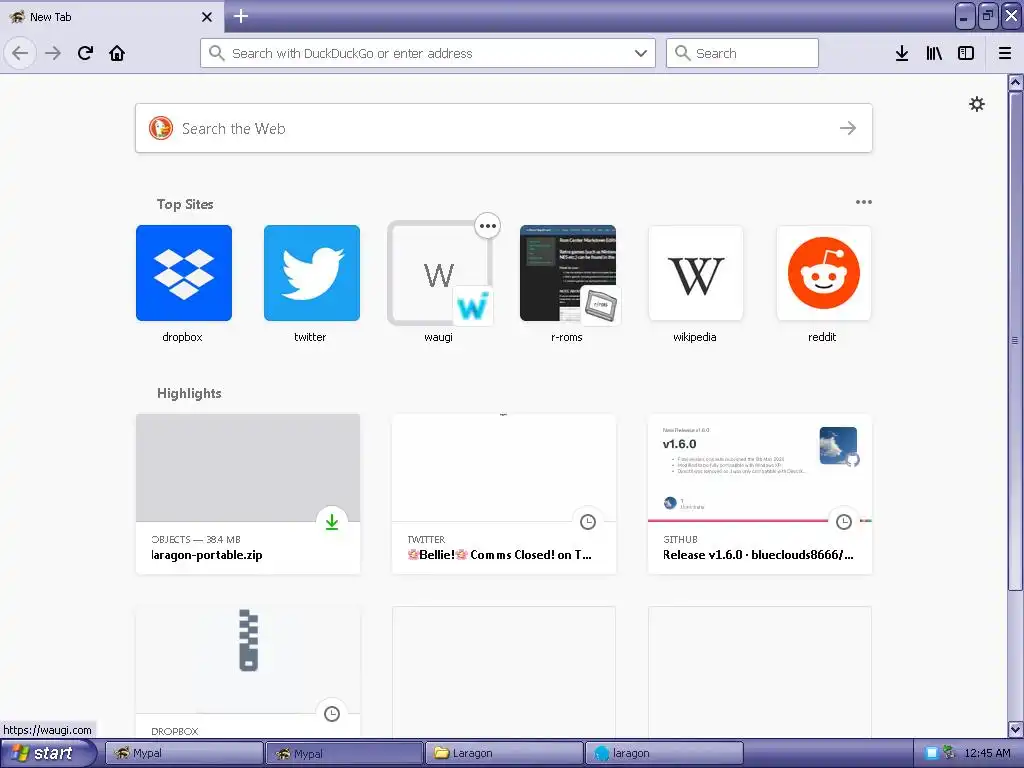Click the Top Sites heading
The height and width of the screenshot is (768, 1024).
click(x=185, y=204)
